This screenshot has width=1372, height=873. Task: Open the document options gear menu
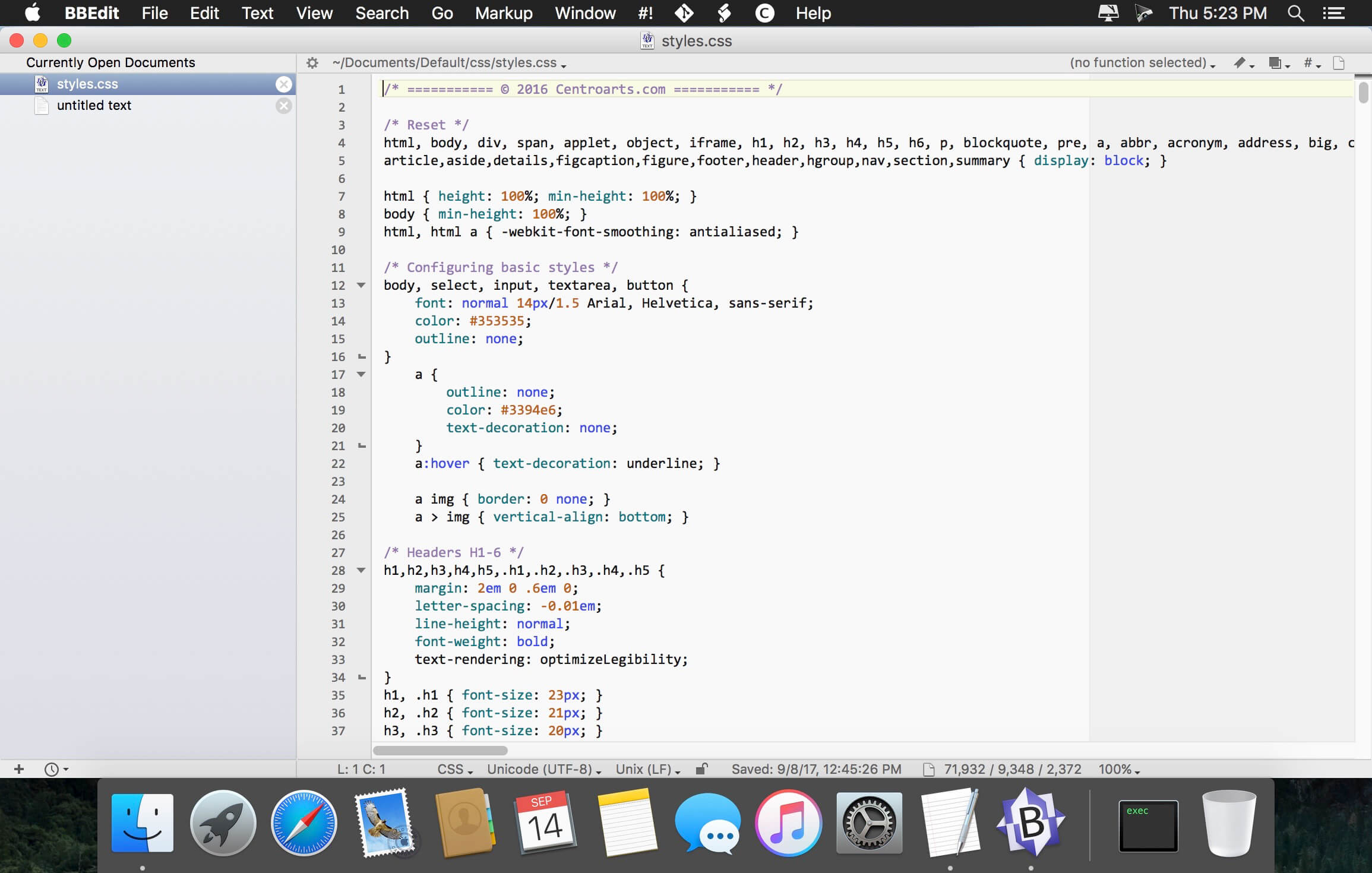[x=312, y=62]
